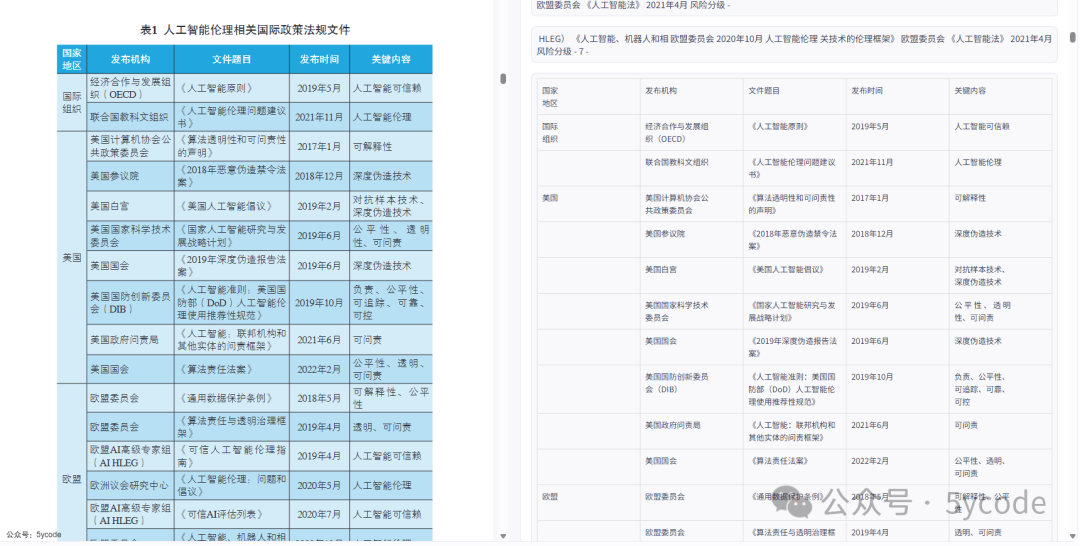Click 美国政府问责局 in the left table

124,339
